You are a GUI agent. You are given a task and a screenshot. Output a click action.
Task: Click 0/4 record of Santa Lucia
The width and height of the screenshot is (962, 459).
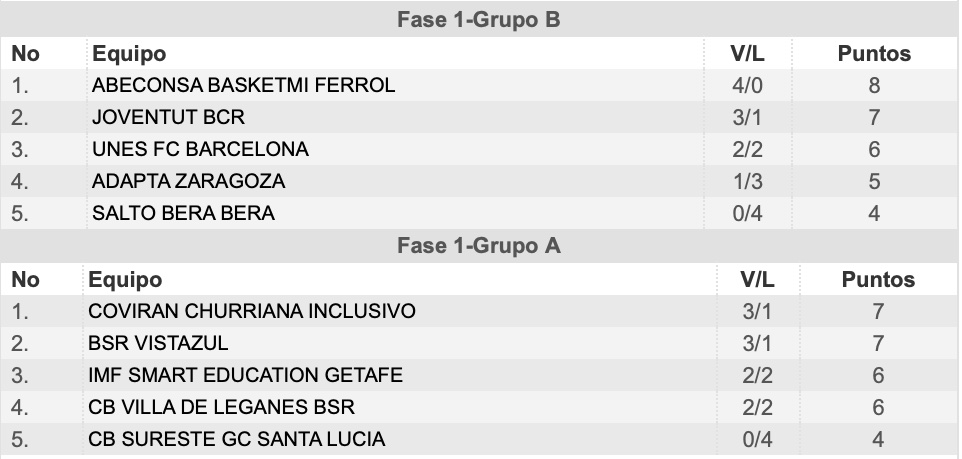pyautogui.click(x=757, y=439)
